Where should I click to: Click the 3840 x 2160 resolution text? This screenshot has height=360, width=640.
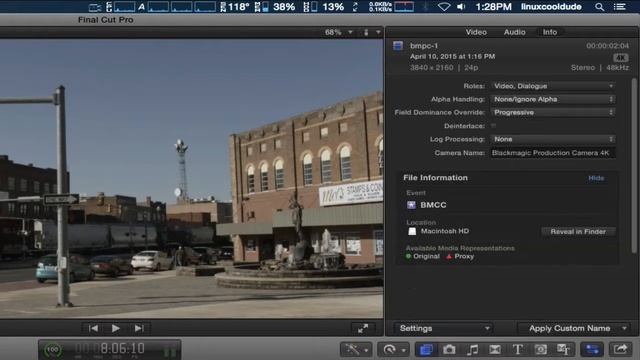tap(431, 68)
